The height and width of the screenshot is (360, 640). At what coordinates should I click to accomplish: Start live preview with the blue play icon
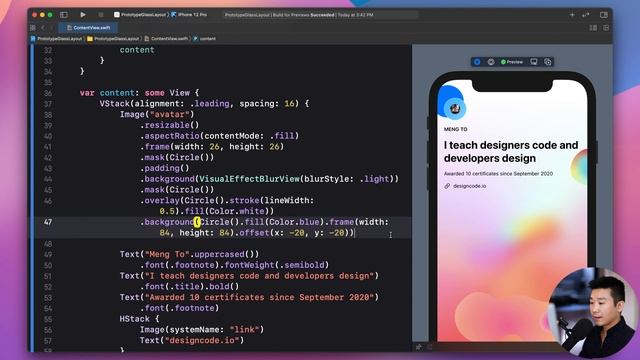[477, 62]
